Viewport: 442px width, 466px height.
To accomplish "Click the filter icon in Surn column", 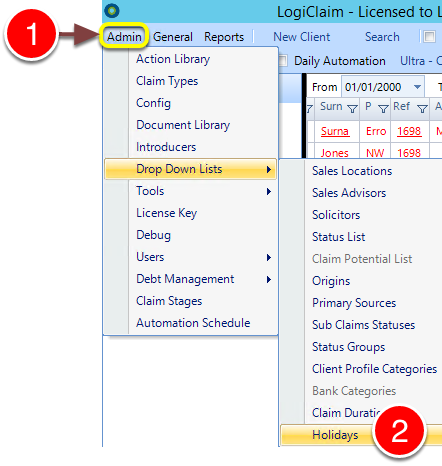I will coord(352,109).
